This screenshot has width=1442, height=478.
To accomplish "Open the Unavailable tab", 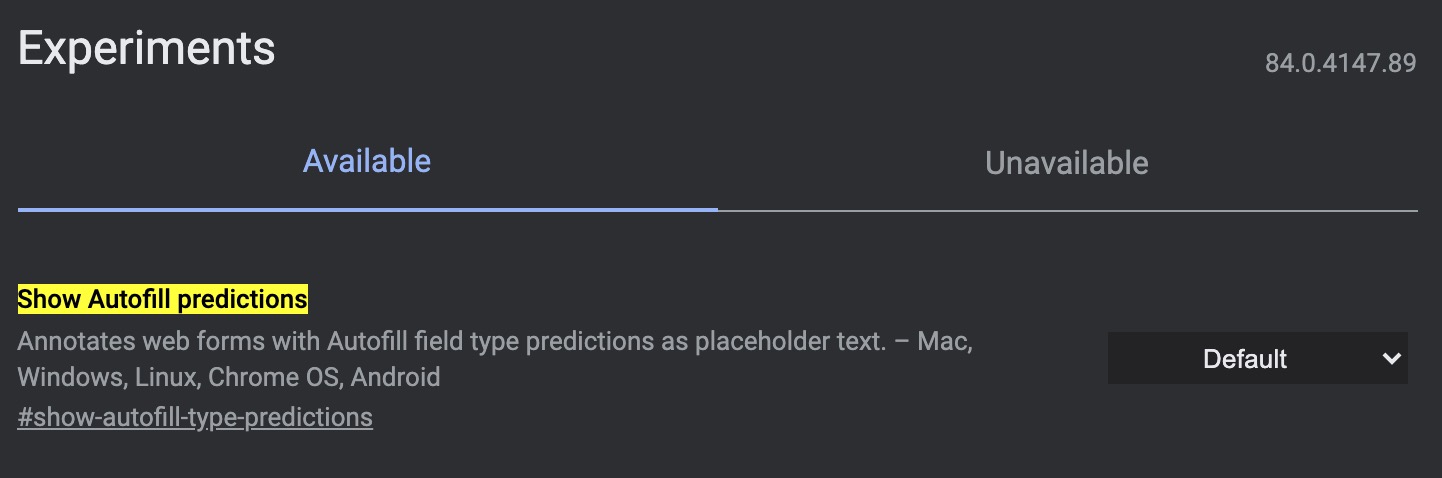I will pyautogui.click(x=1066, y=163).
